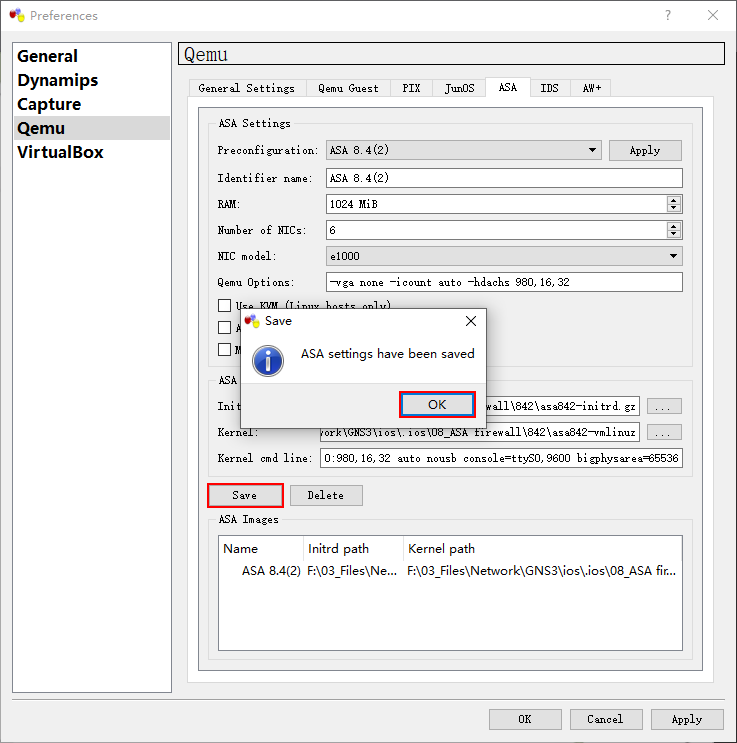Select General in the preferences list
This screenshot has width=737, height=743.
pyautogui.click(x=92, y=56)
